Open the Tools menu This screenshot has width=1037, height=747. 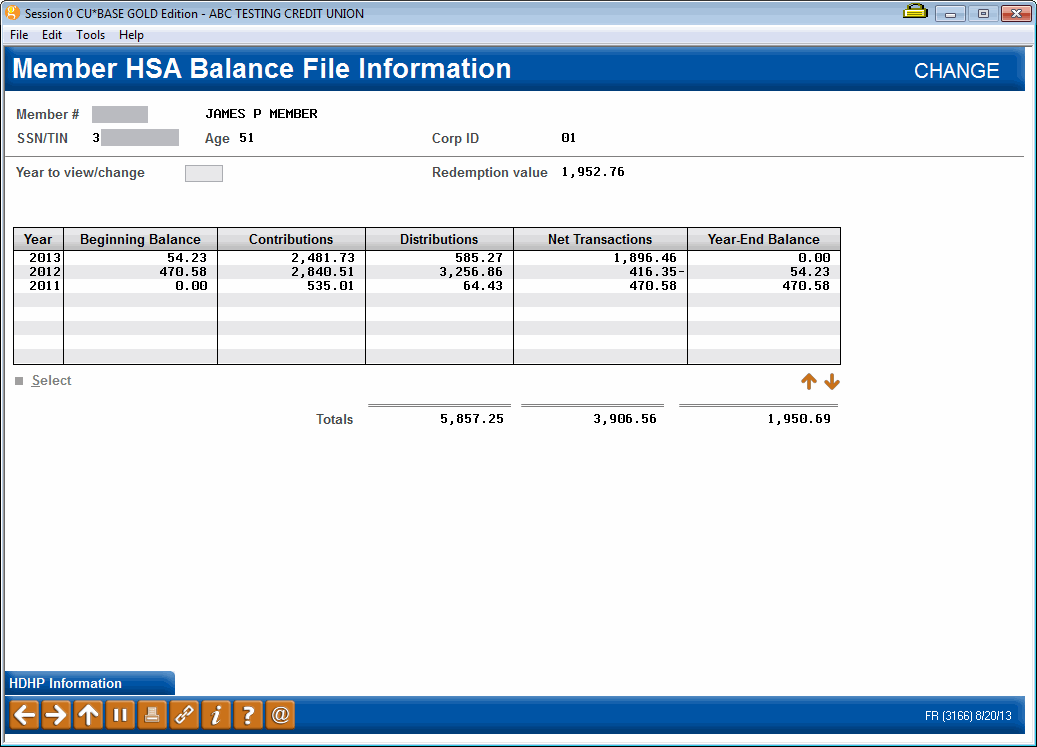point(90,34)
